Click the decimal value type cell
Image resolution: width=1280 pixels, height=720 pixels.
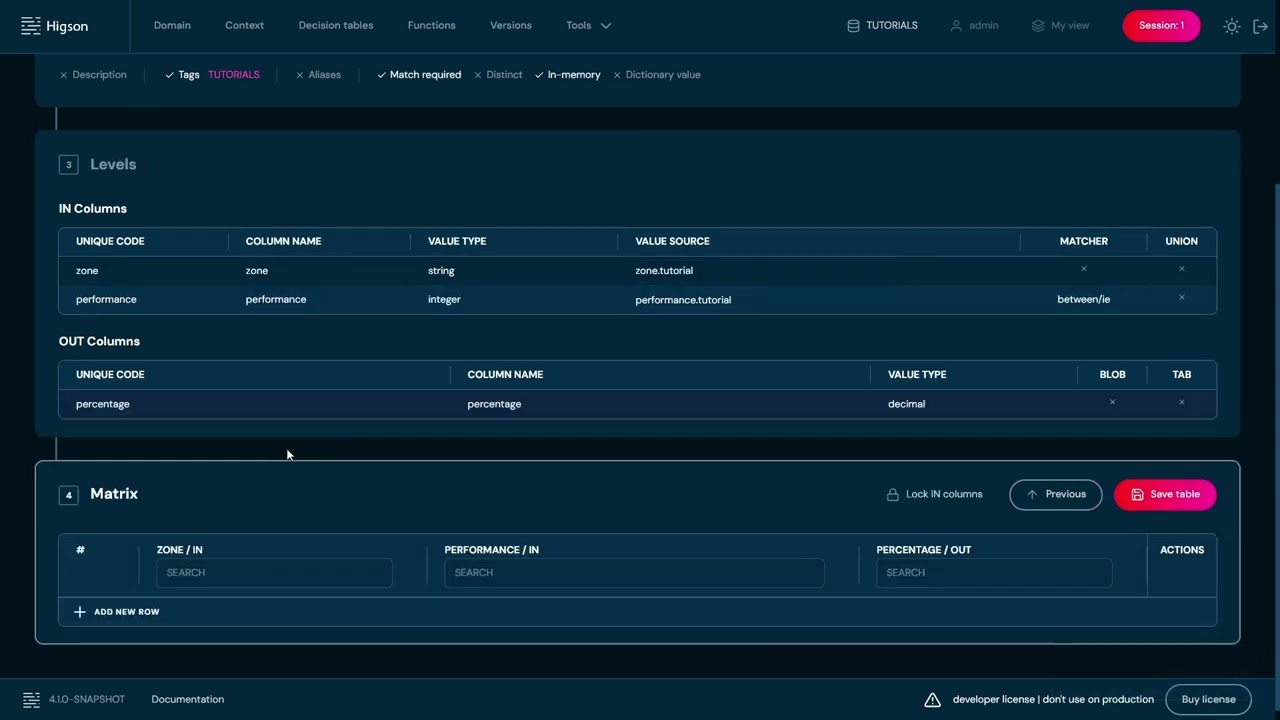[906, 404]
